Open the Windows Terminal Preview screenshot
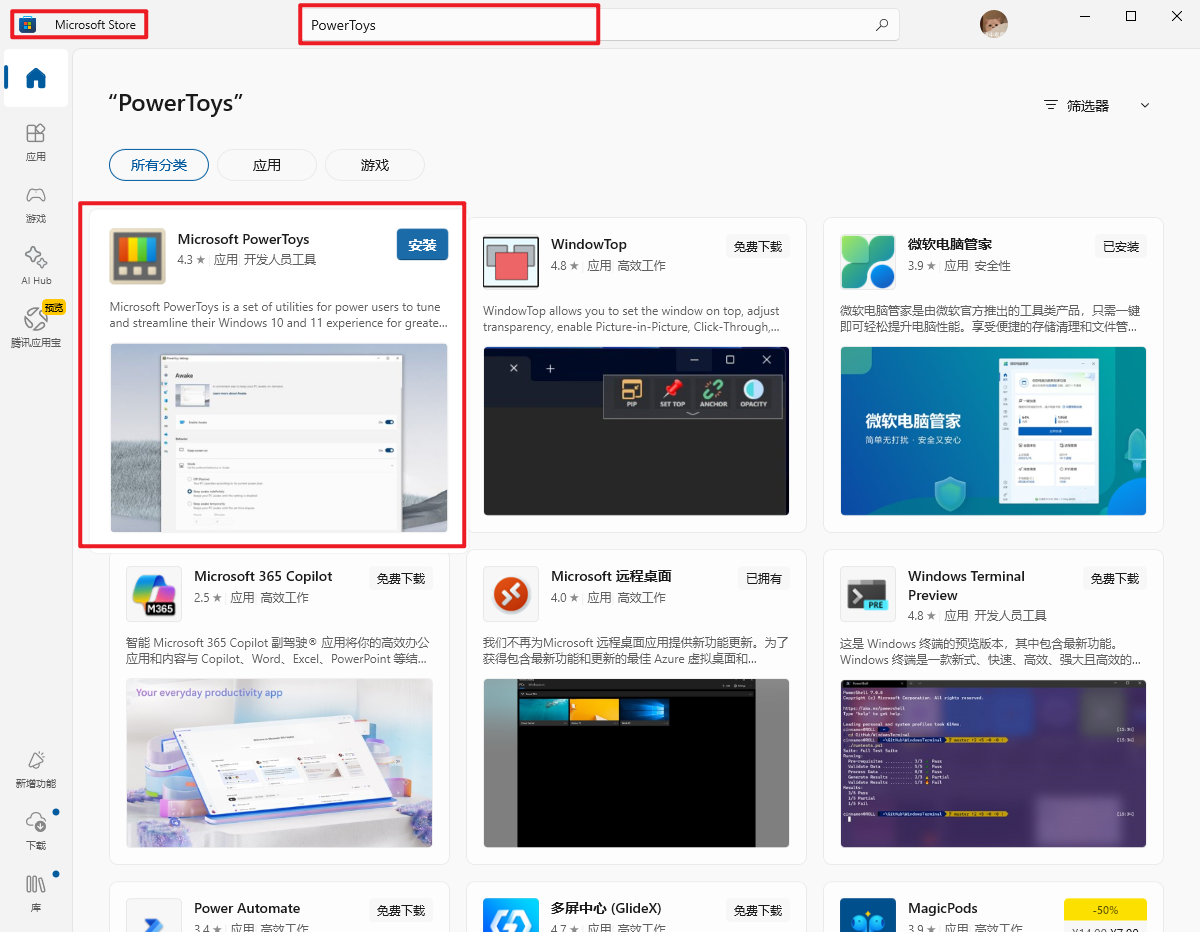 coord(993,763)
